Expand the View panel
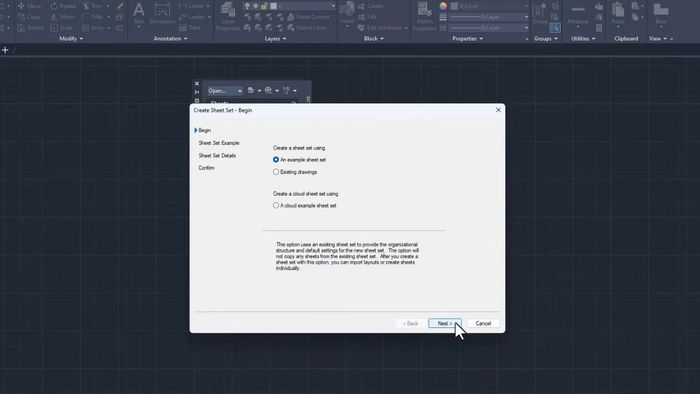 (x=658, y=39)
